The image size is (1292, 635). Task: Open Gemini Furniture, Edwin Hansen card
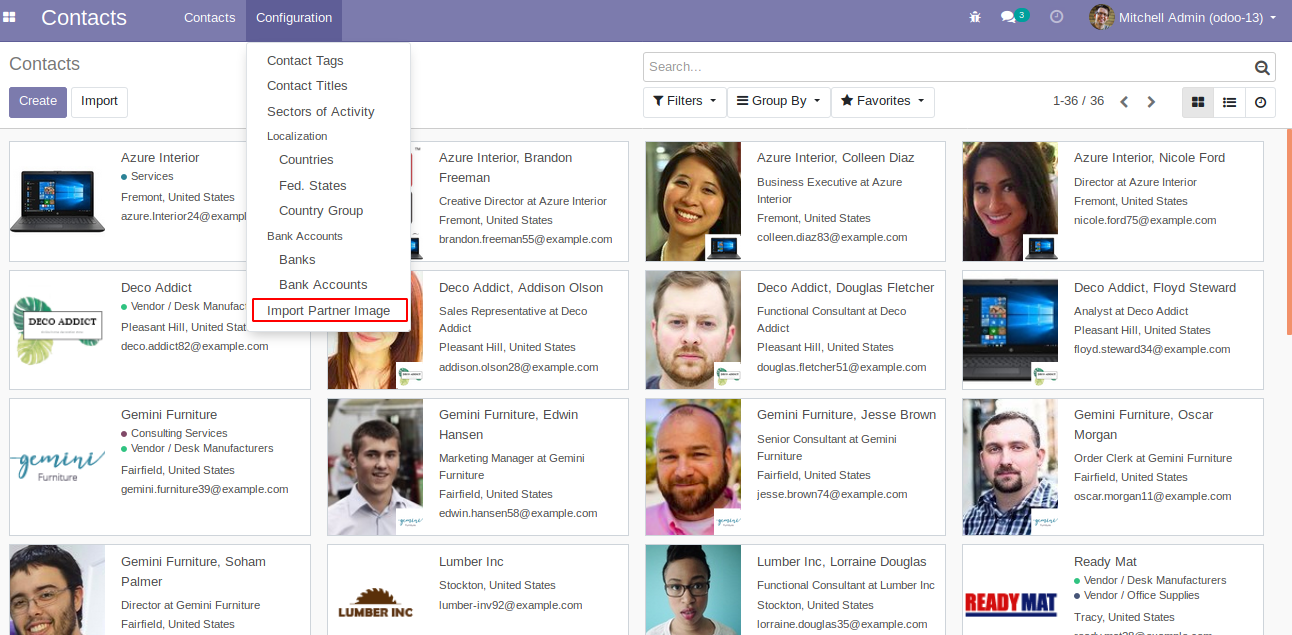478,467
